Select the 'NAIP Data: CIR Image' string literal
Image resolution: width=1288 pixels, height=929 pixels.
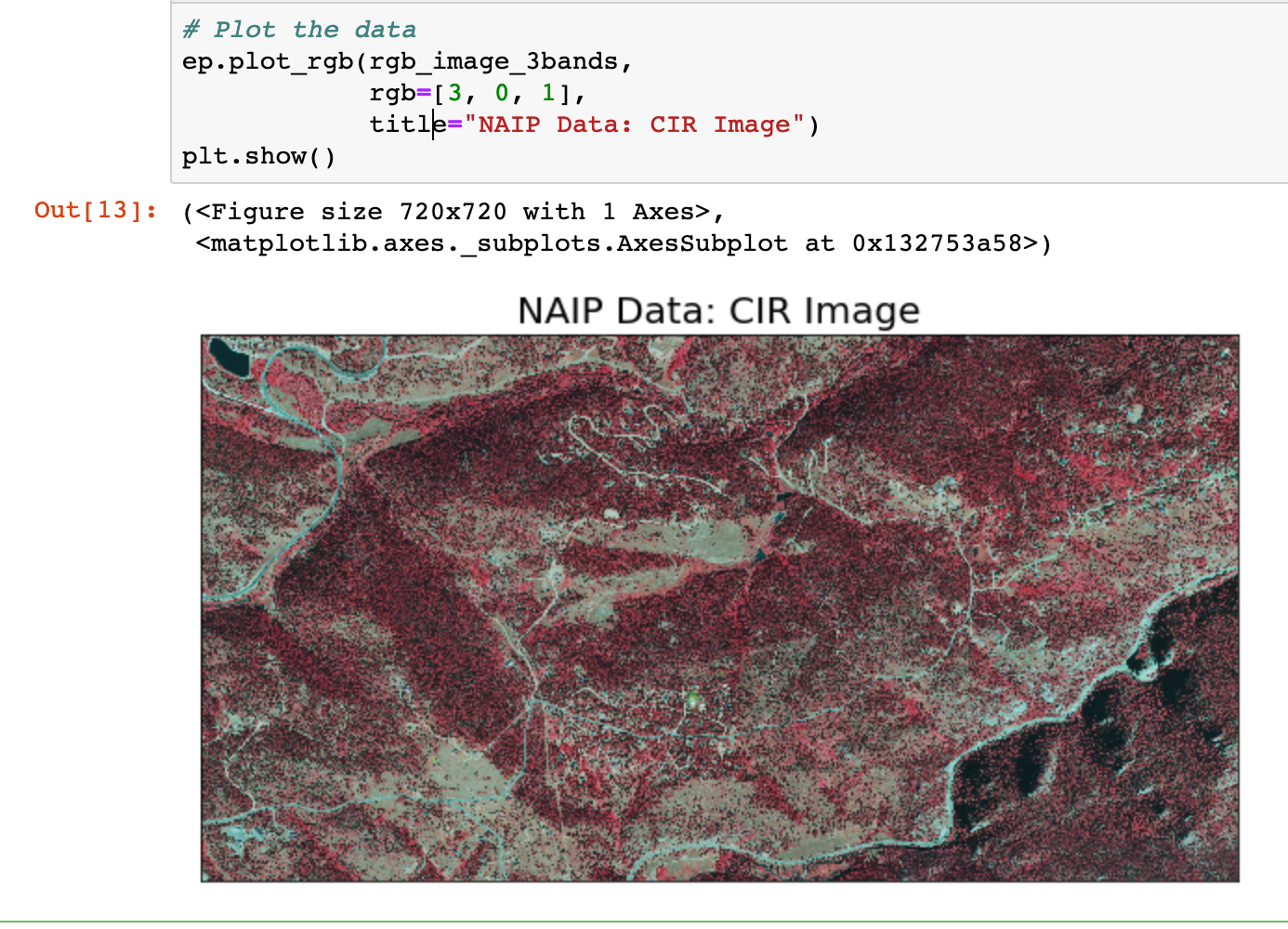pos(637,124)
